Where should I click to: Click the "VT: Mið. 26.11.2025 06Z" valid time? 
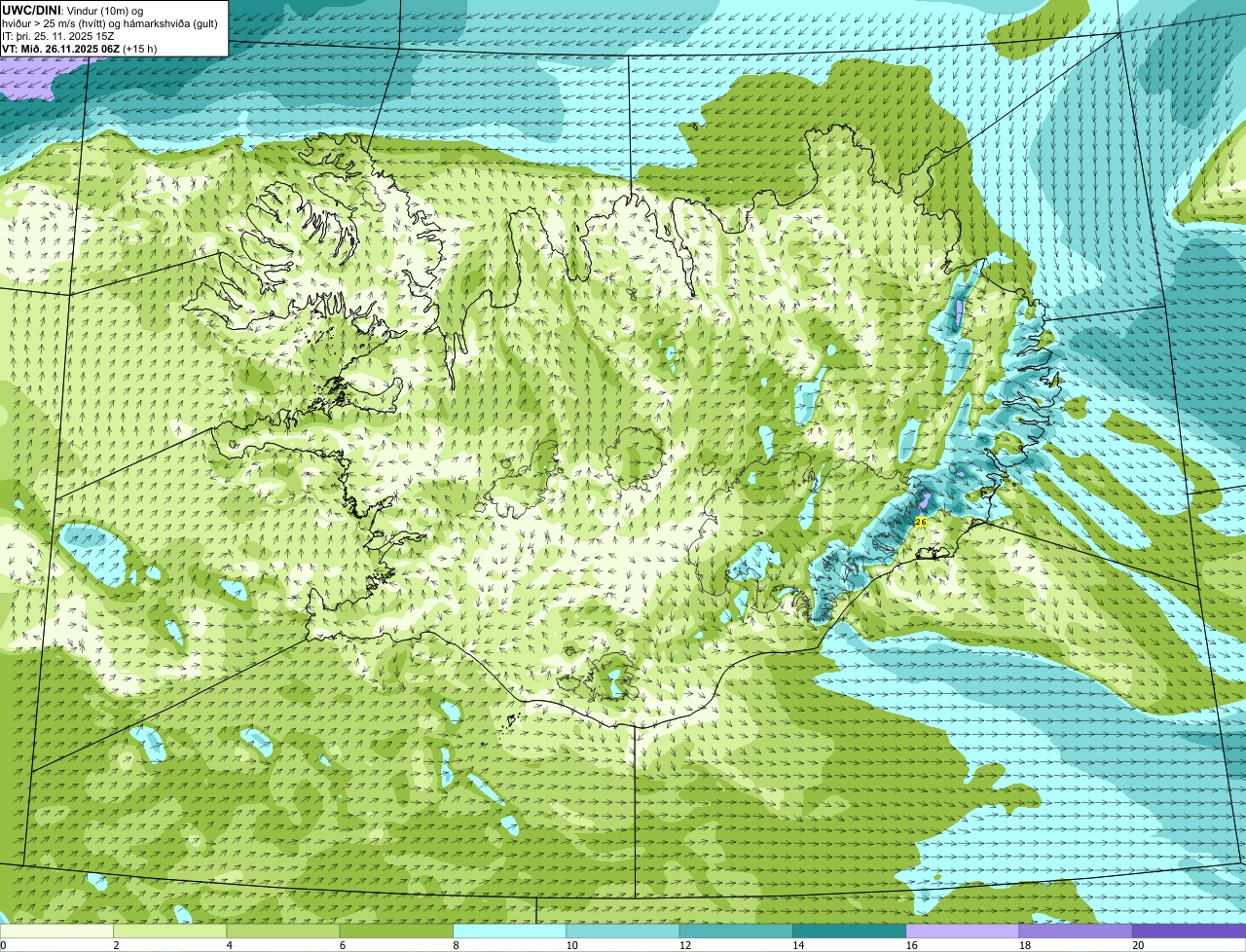click(61, 48)
